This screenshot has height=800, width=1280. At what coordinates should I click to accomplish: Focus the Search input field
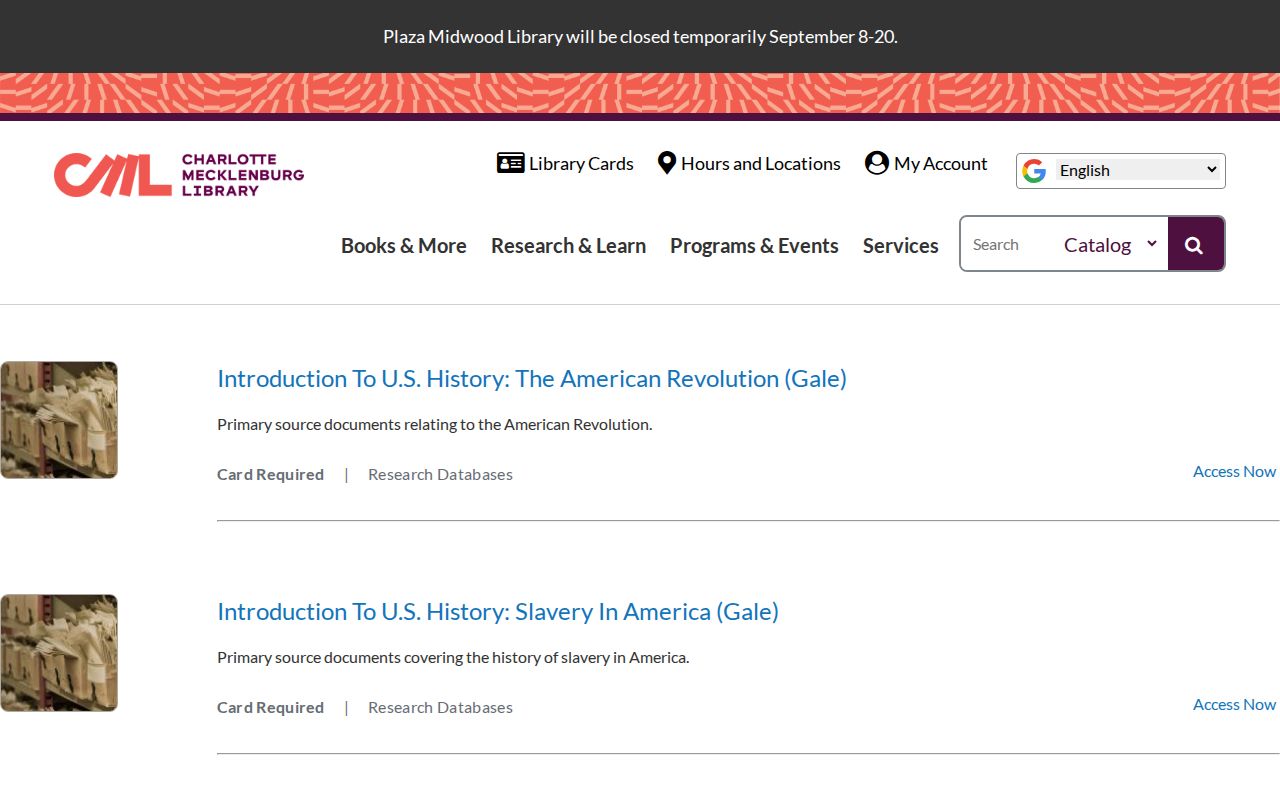click(x=1010, y=245)
